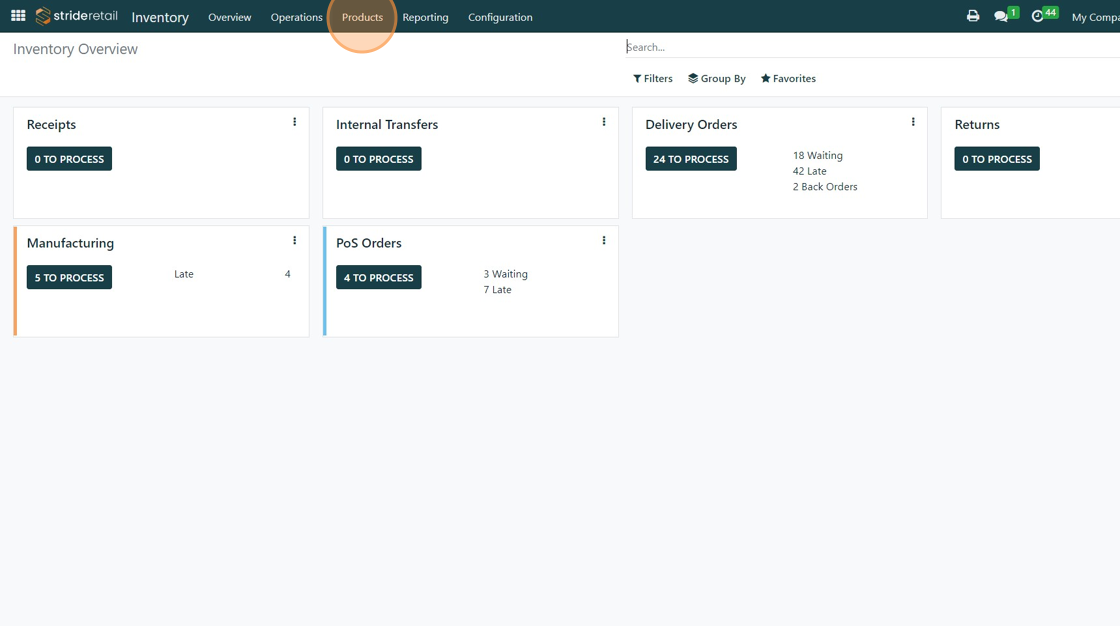1120x626 pixels.
Task: Open the Reporting menu
Action: coord(425,17)
